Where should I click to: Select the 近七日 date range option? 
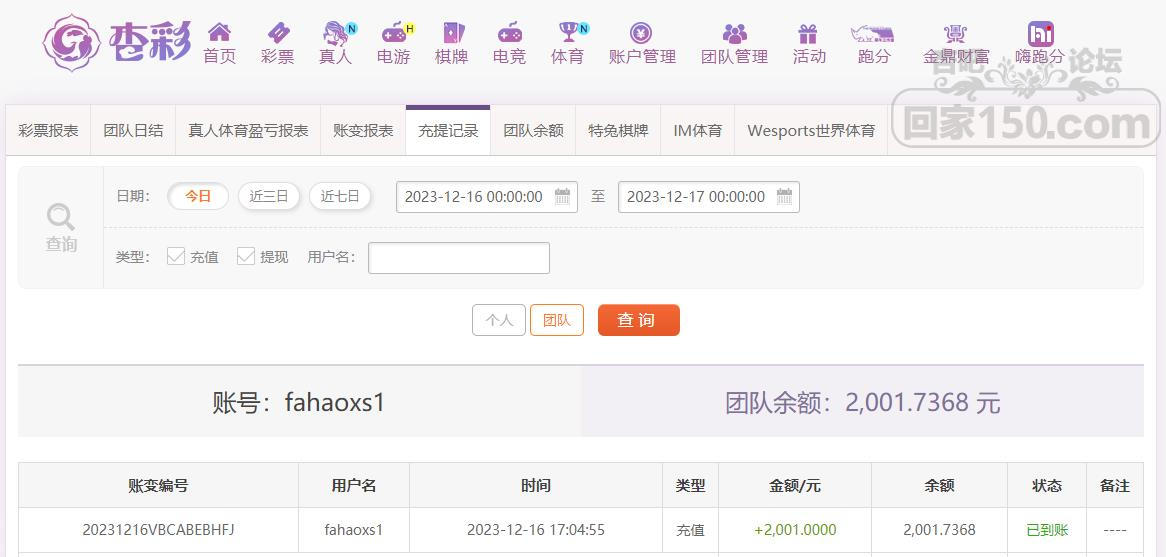click(340, 196)
